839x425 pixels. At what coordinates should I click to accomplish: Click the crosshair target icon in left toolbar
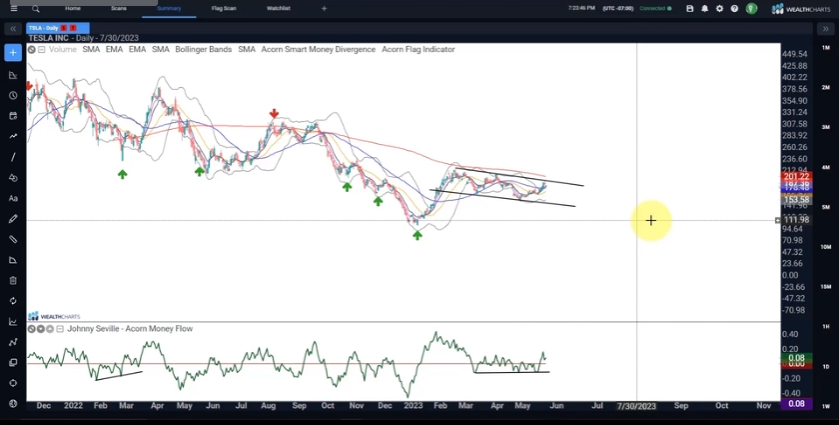[x=13, y=383]
